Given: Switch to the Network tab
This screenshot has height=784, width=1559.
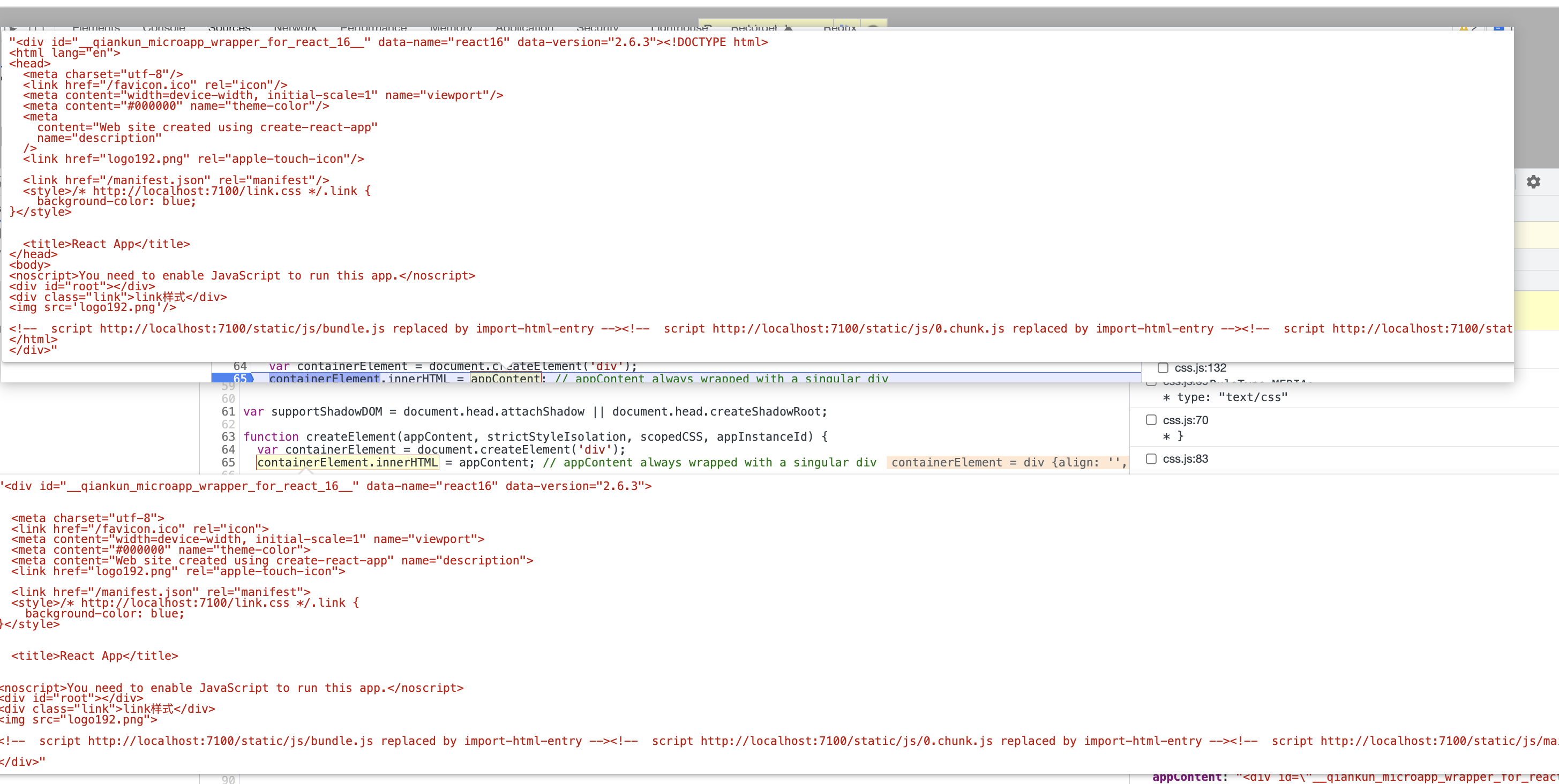Looking at the screenshot, I should [295, 27].
